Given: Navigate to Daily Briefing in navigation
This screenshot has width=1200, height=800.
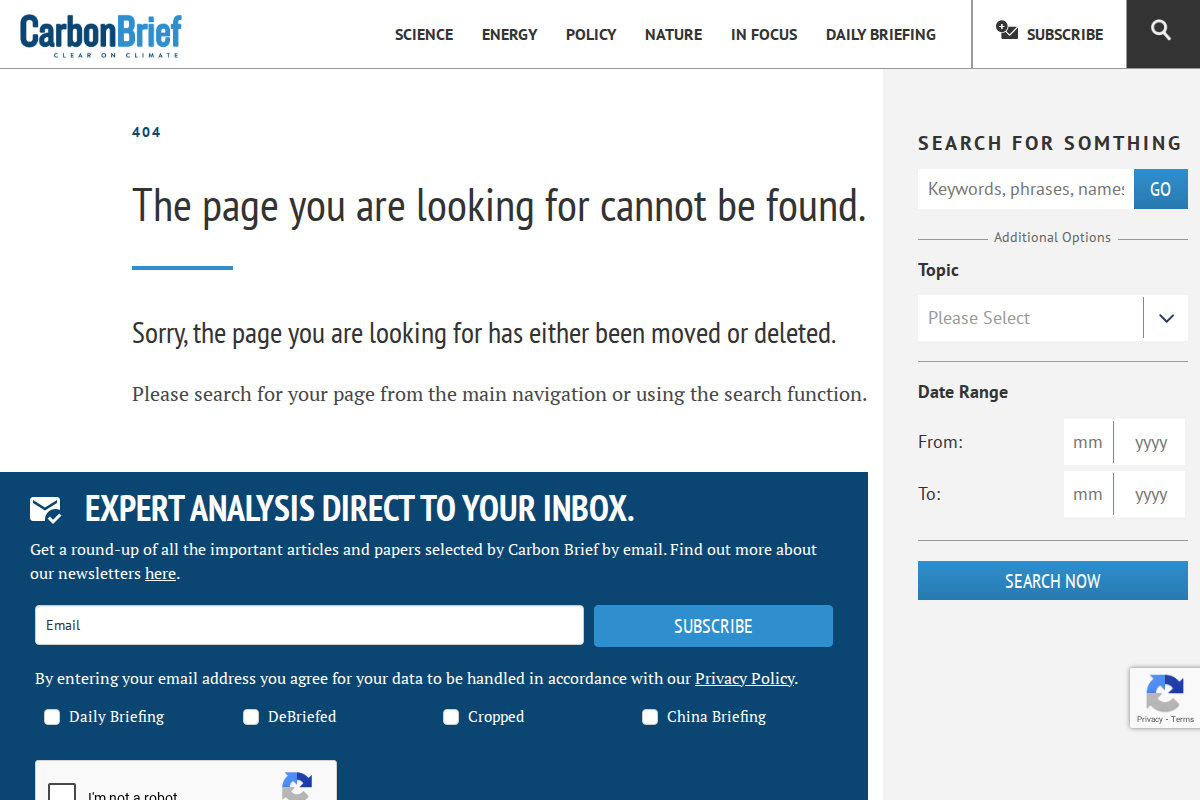Looking at the screenshot, I should click(880, 35).
